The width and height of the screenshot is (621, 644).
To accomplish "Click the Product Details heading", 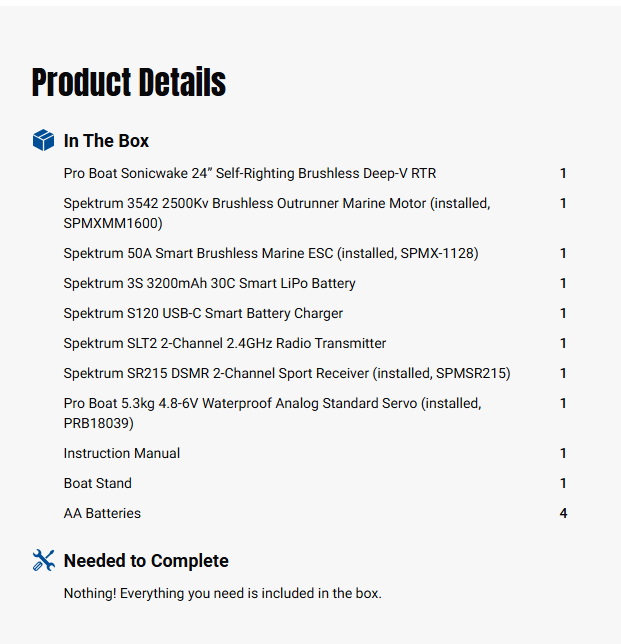I will [x=129, y=83].
